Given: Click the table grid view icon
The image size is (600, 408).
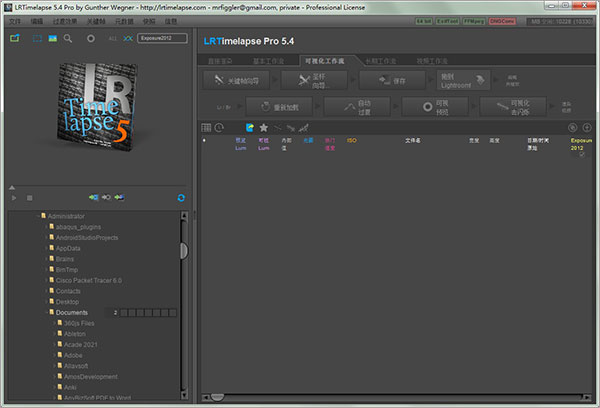Looking at the screenshot, I should pyautogui.click(x=206, y=128).
